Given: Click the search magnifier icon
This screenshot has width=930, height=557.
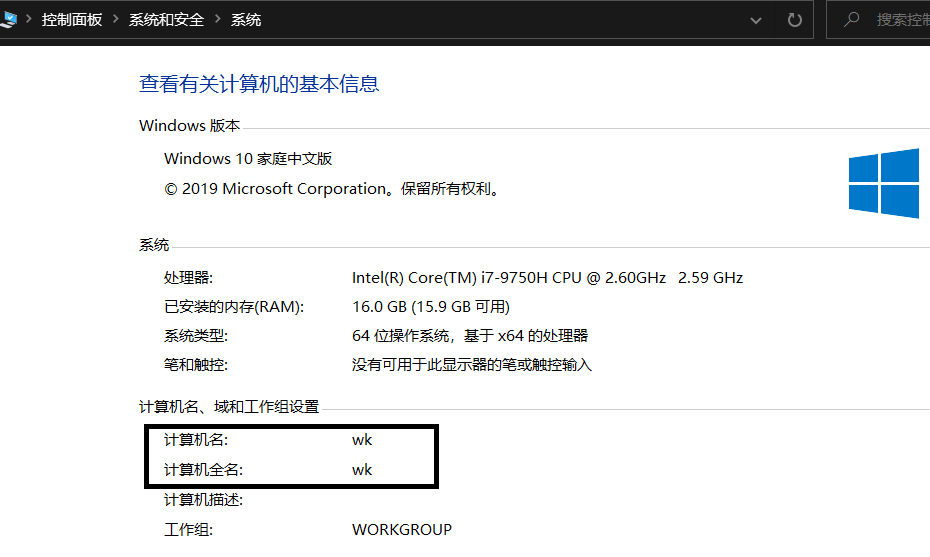Looking at the screenshot, I should (x=852, y=20).
